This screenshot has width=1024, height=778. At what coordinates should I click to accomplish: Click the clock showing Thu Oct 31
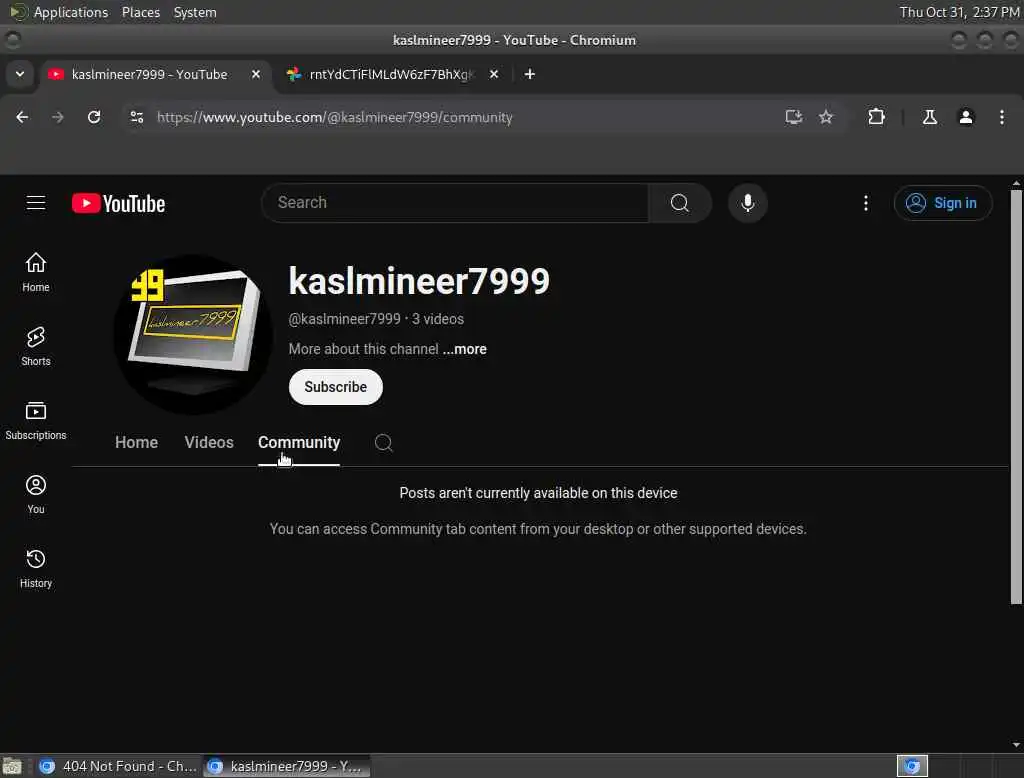959,12
